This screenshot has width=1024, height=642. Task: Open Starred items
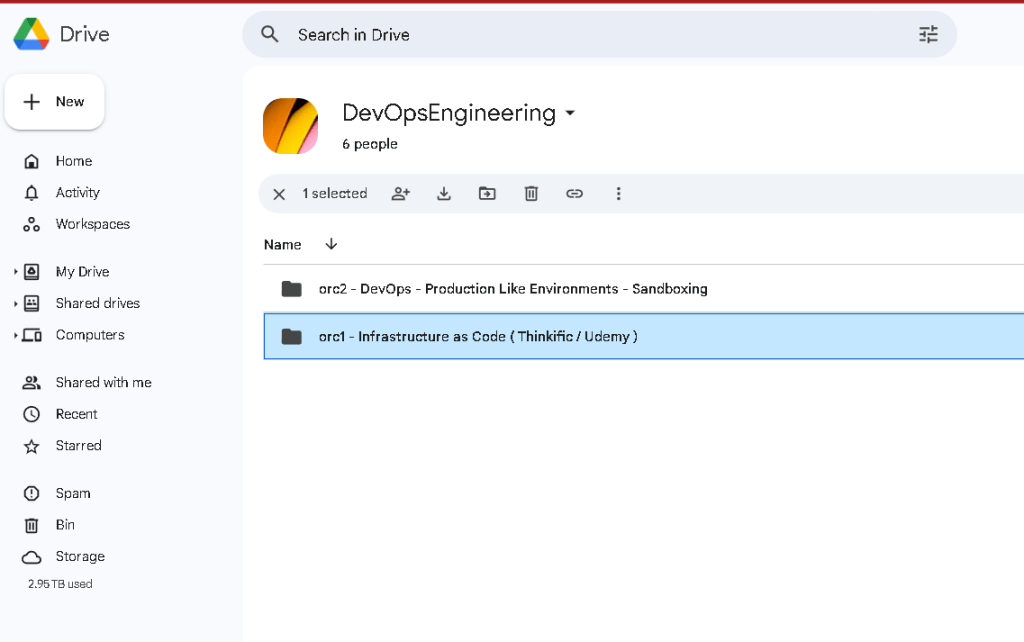[78, 445]
